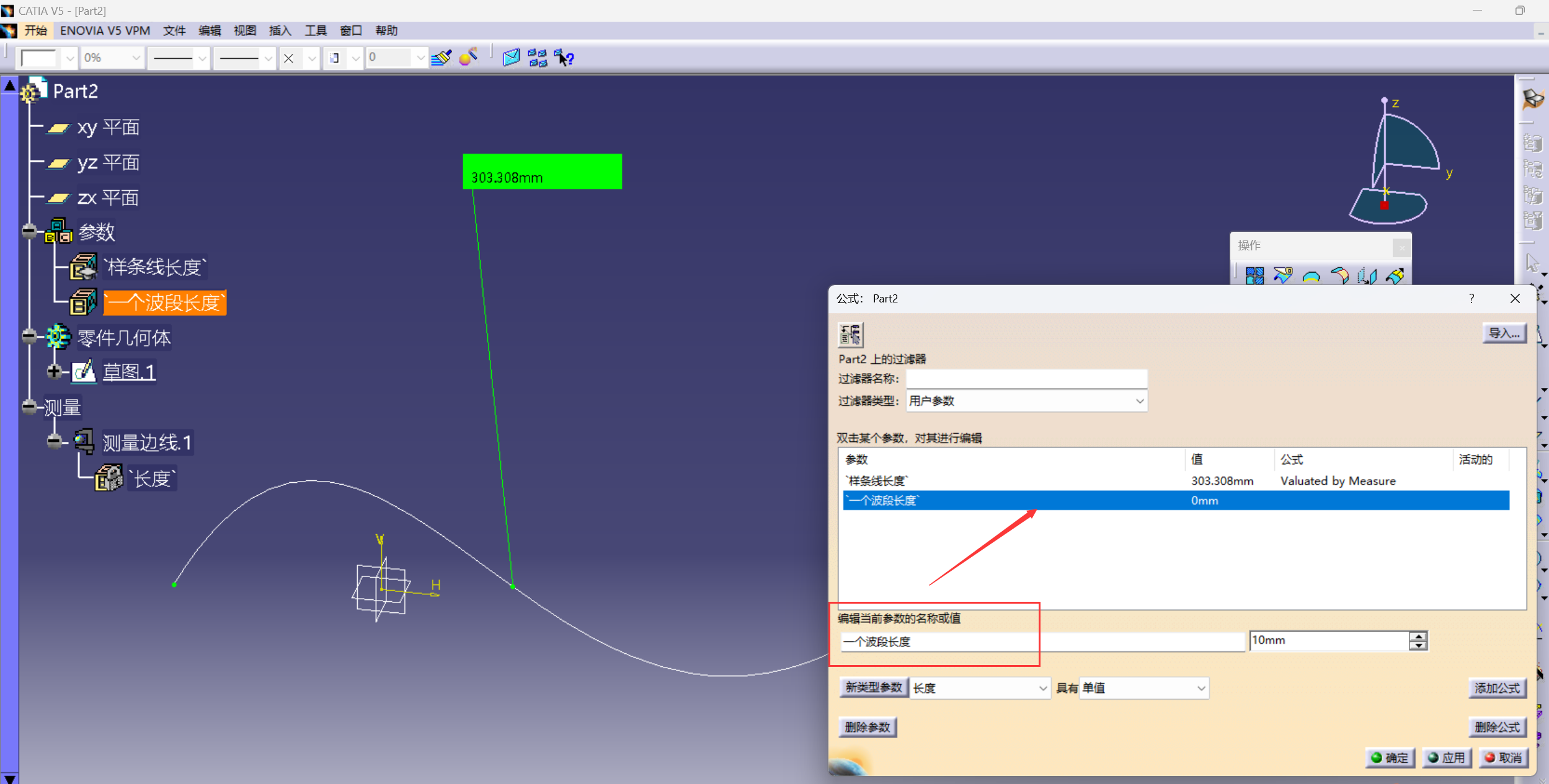Click 草图.1 tree item to select sketch

pyautogui.click(x=125, y=371)
